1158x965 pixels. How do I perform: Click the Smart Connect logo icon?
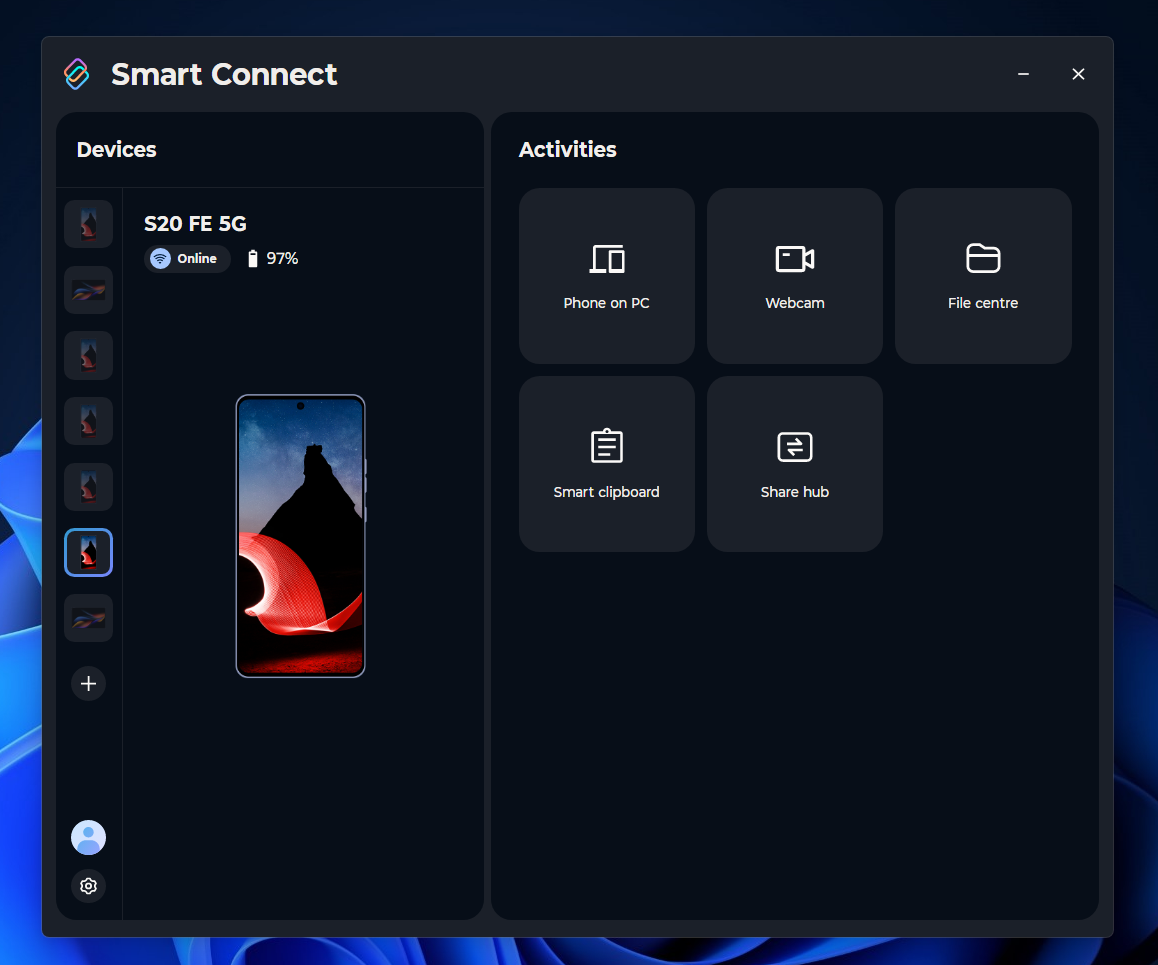click(77, 74)
